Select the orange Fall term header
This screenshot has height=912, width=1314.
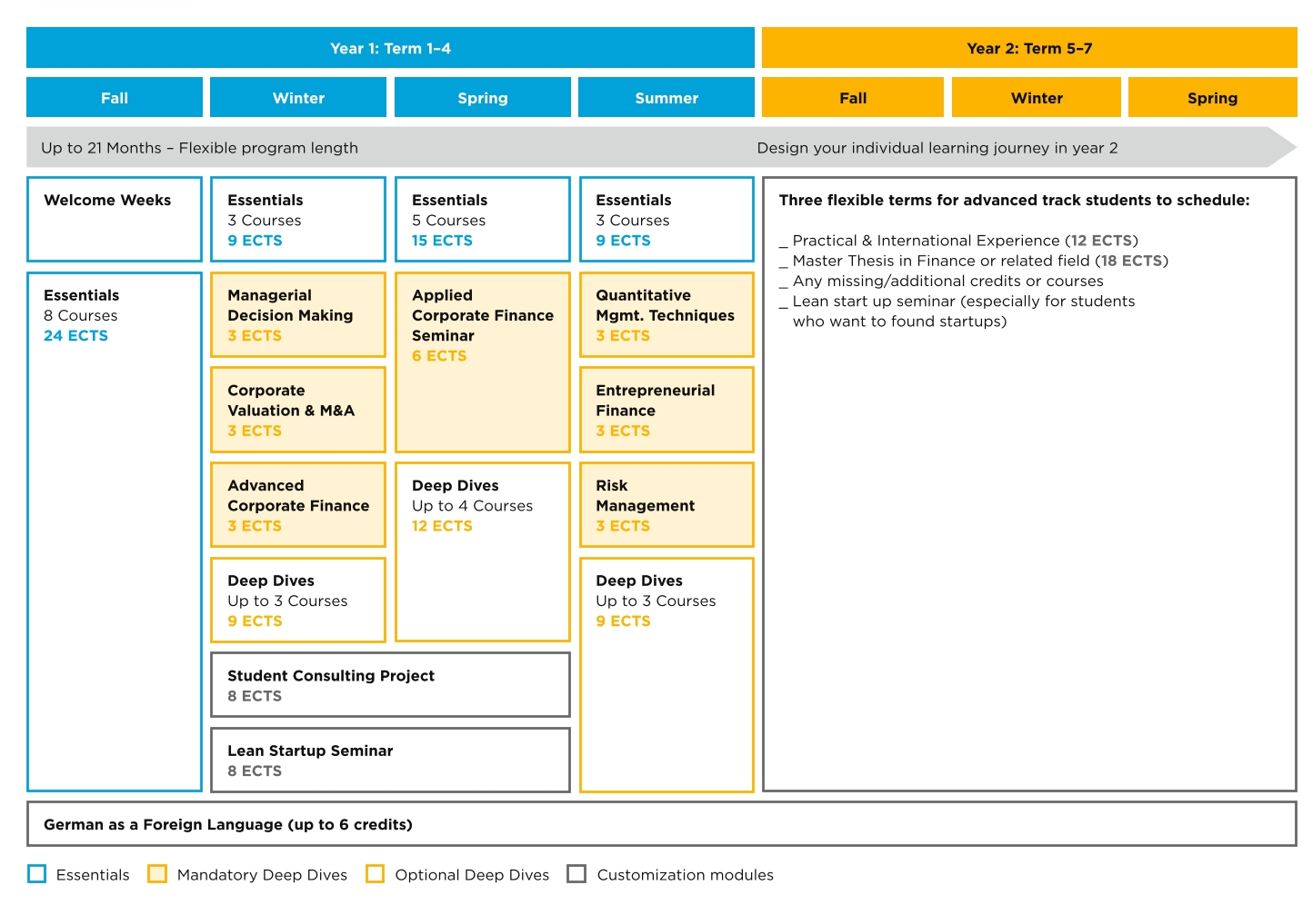pos(853,98)
